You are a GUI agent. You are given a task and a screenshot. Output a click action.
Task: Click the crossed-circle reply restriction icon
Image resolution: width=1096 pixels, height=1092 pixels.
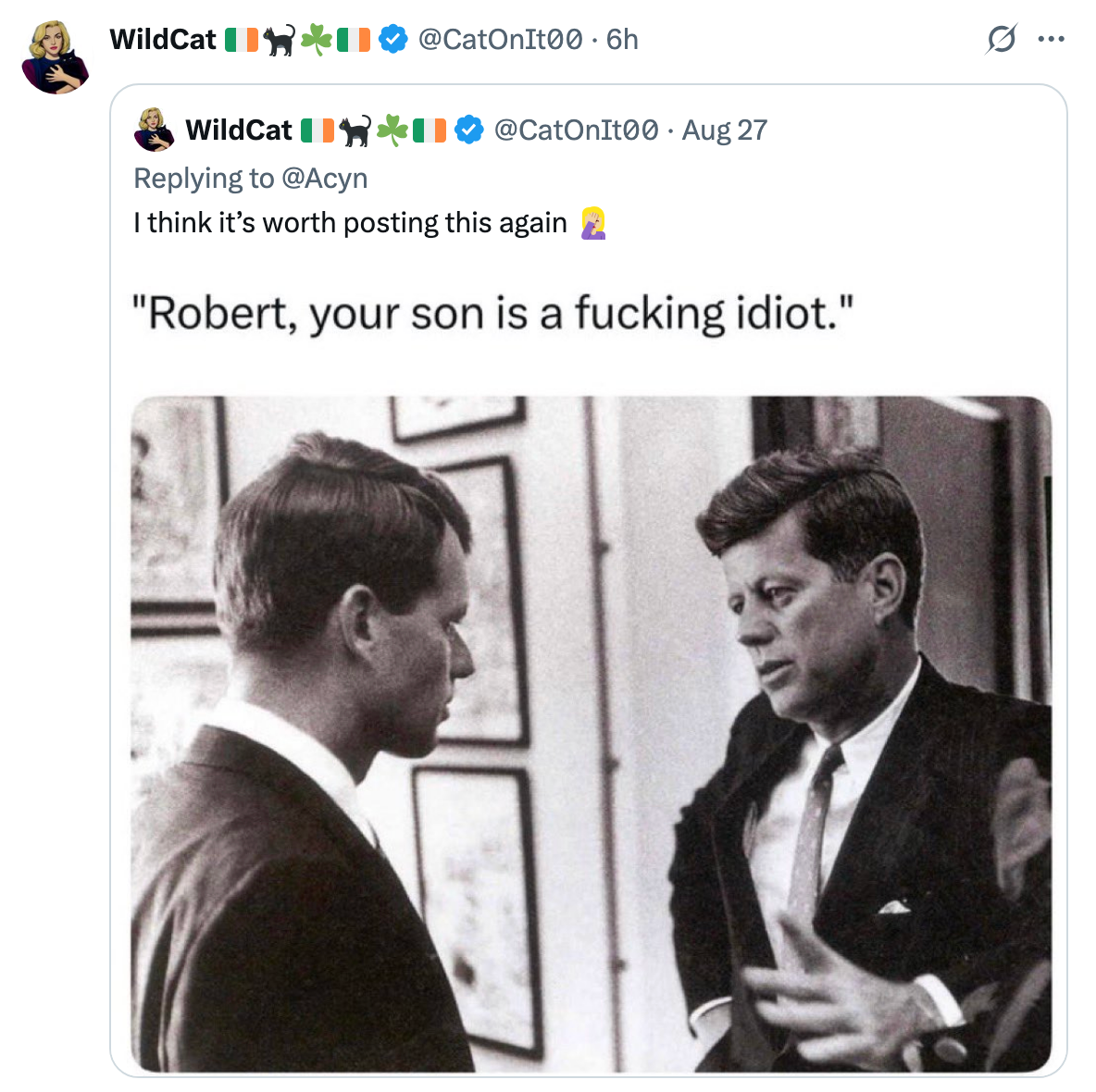pyautogui.click(x=1000, y=39)
